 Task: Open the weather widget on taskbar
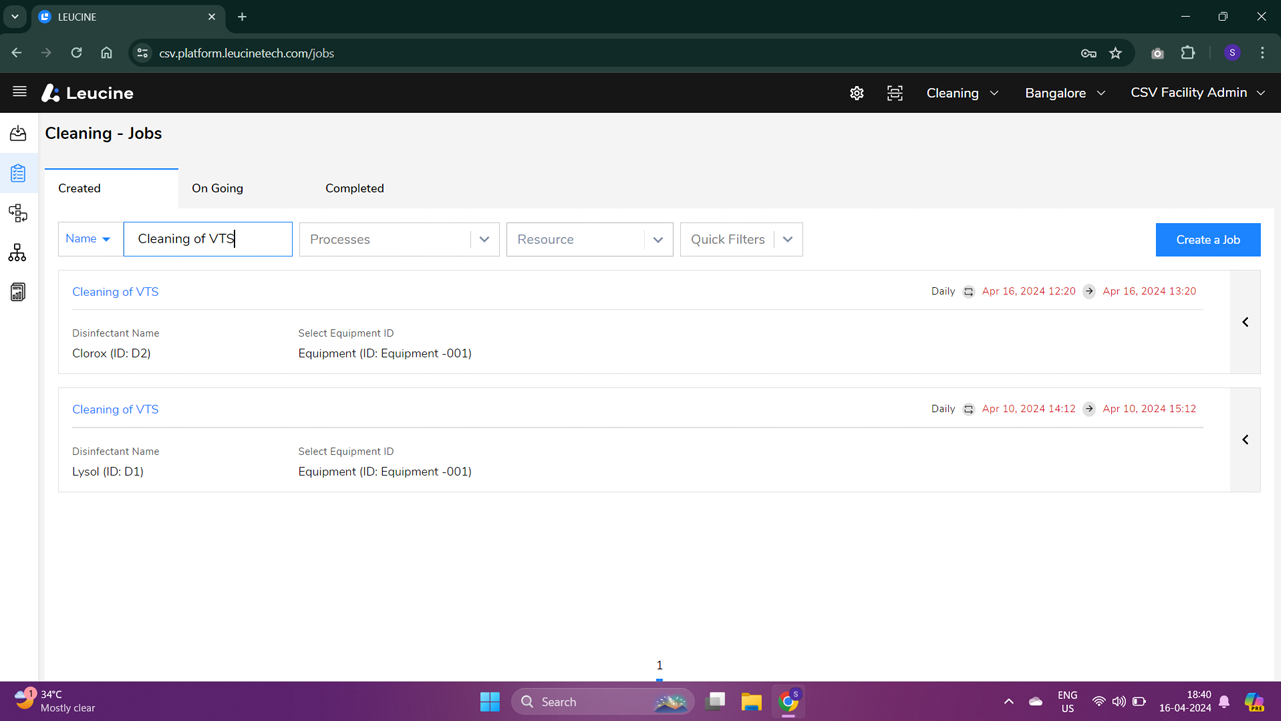[55, 701]
